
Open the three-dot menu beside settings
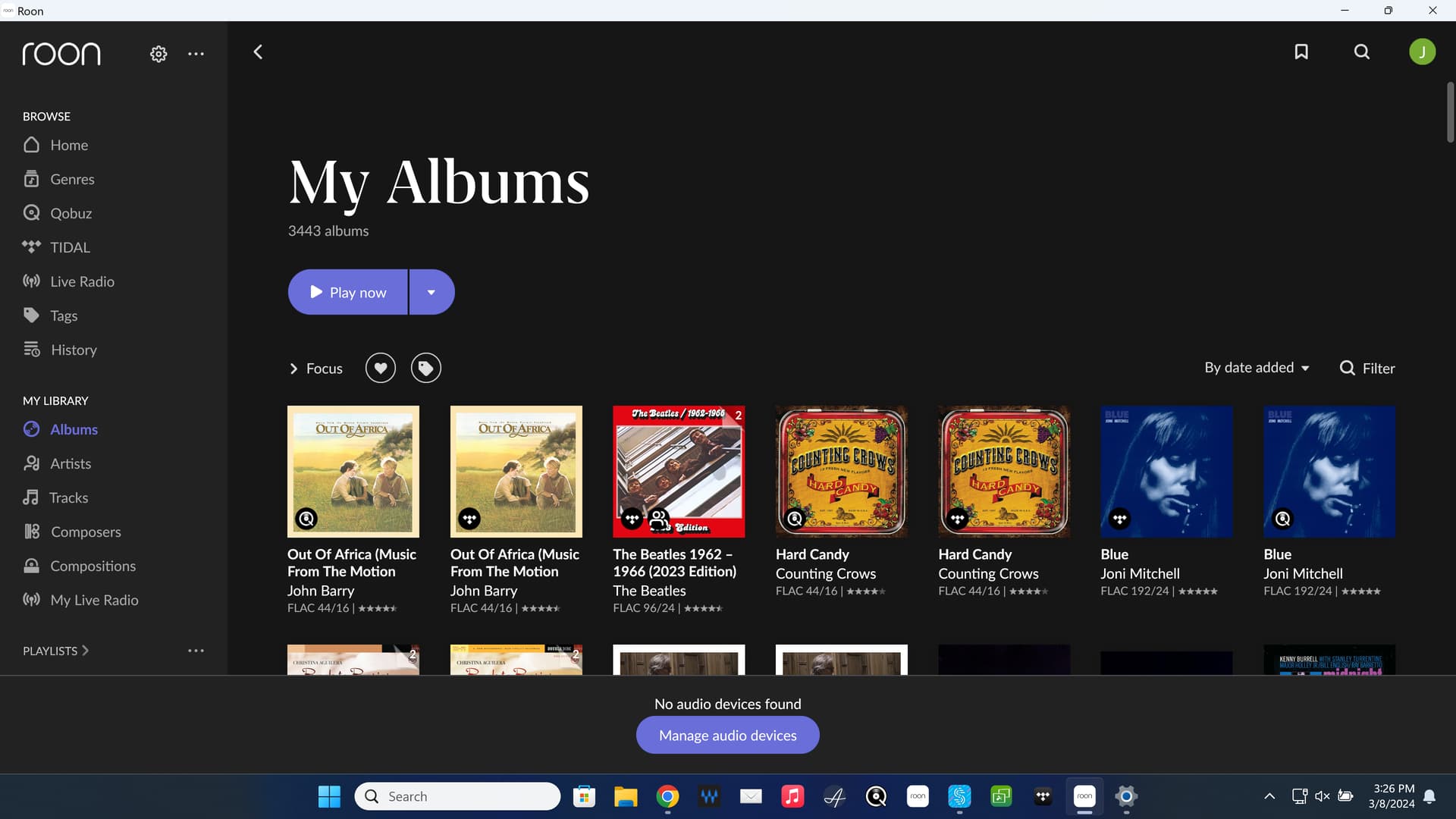(x=196, y=54)
